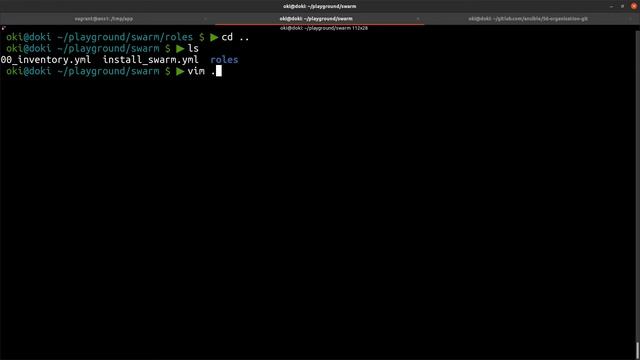This screenshot has height=360, width=640.
Task: Click the 'install_swarm.yml' file name
Action: point(150,60)
